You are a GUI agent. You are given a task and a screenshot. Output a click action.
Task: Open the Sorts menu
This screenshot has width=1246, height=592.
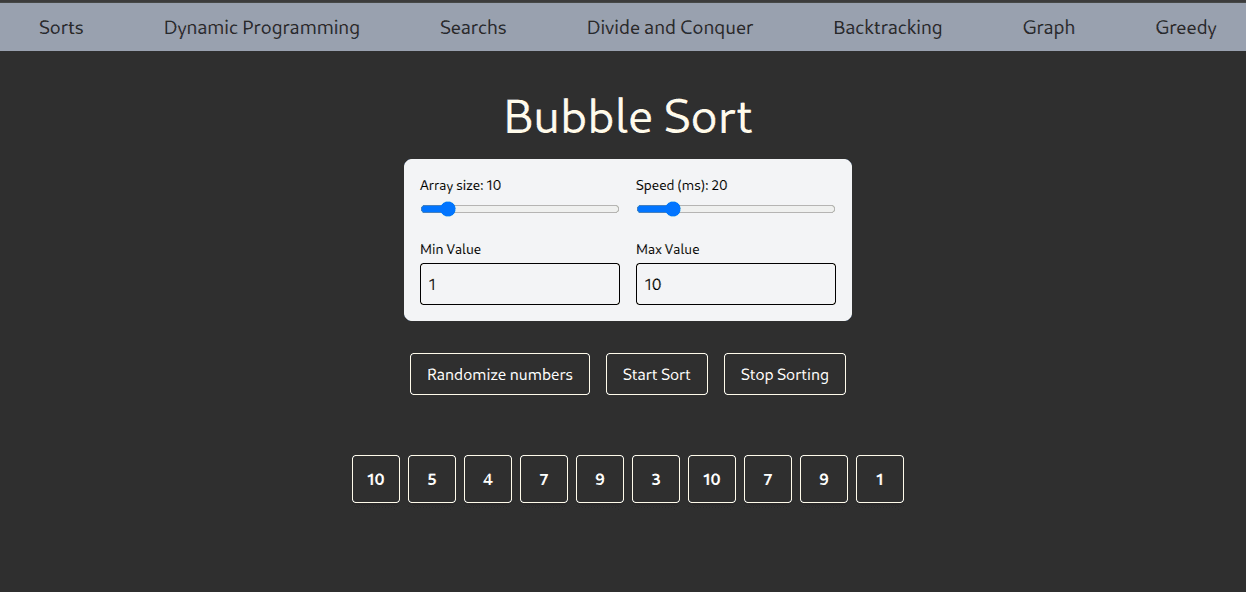[x=61, y=27]
